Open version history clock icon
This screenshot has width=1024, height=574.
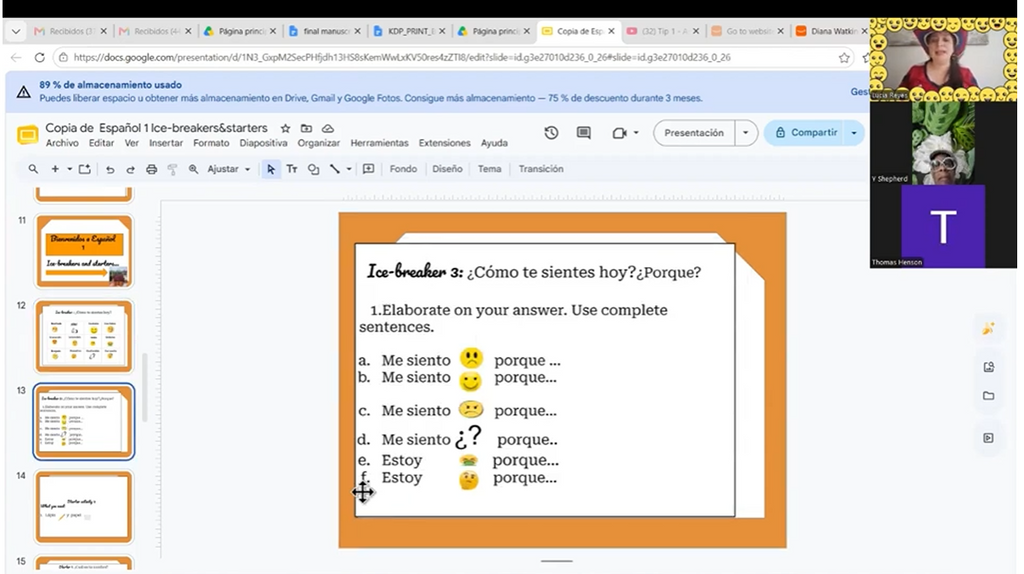coord(551,133)
